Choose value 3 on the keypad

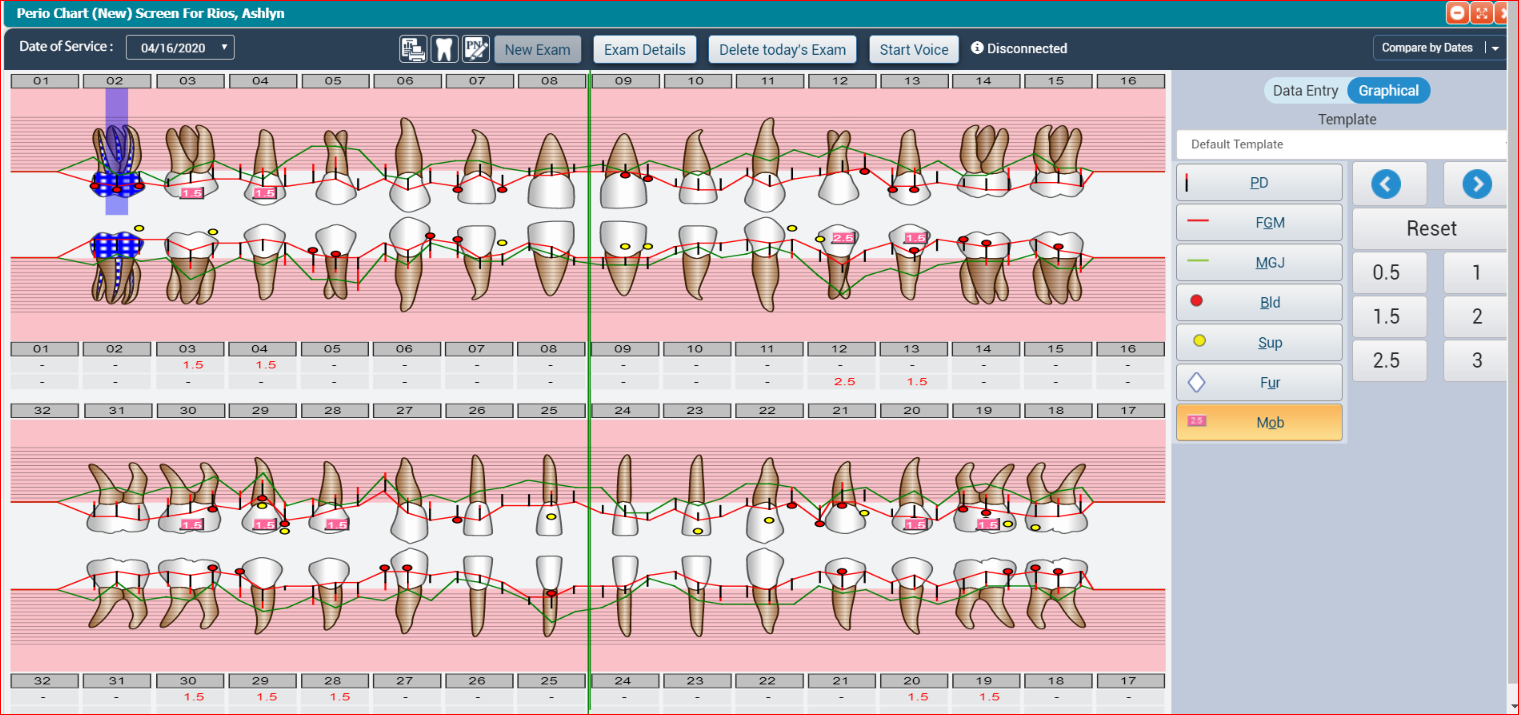tap(1476, 361)
